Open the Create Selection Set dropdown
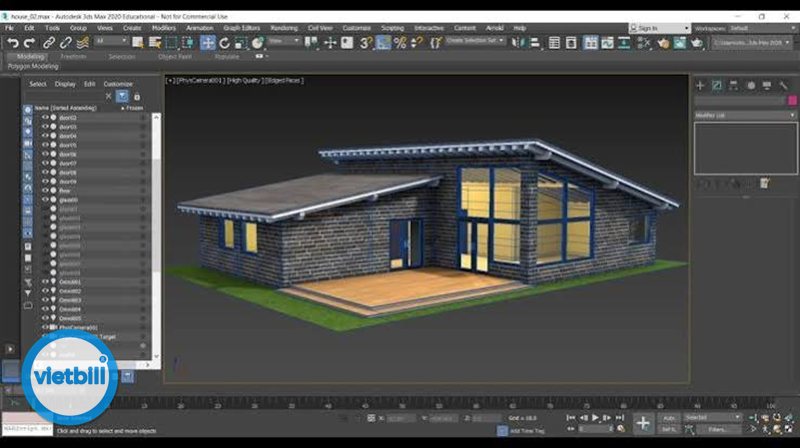The height and width of the screenshot is (448, 800). [x=475, y=41]
